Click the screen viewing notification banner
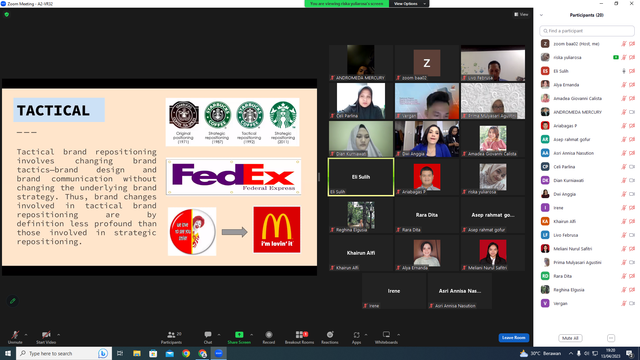Image resolution: width=640 pixels, height=360 pixels. (x=347, y=4)
